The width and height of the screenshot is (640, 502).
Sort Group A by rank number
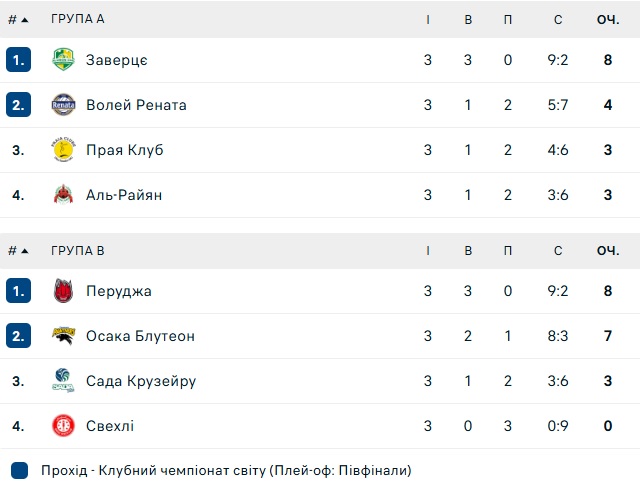coord(18,19)
